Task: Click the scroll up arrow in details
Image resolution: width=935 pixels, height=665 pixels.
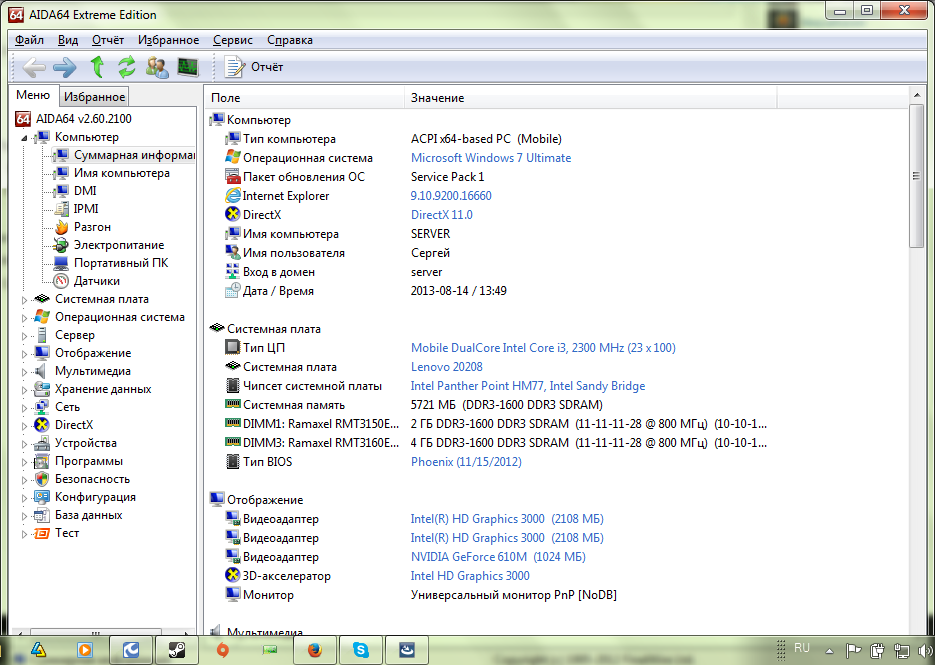Action: pyautogui.click(x=917, y=95)
